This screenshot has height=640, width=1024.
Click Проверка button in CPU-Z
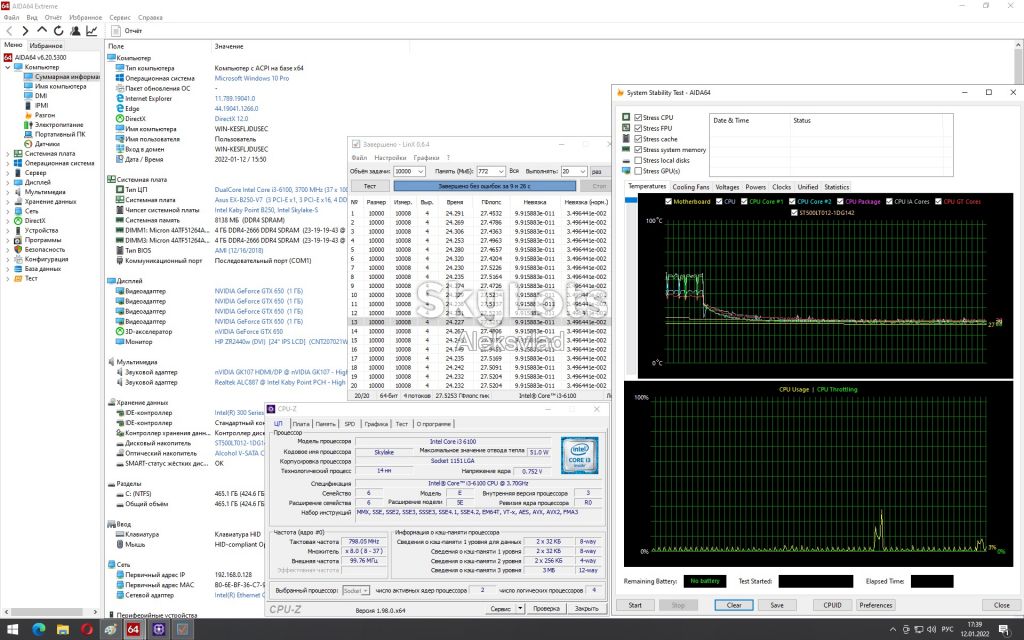click(546, 609)
